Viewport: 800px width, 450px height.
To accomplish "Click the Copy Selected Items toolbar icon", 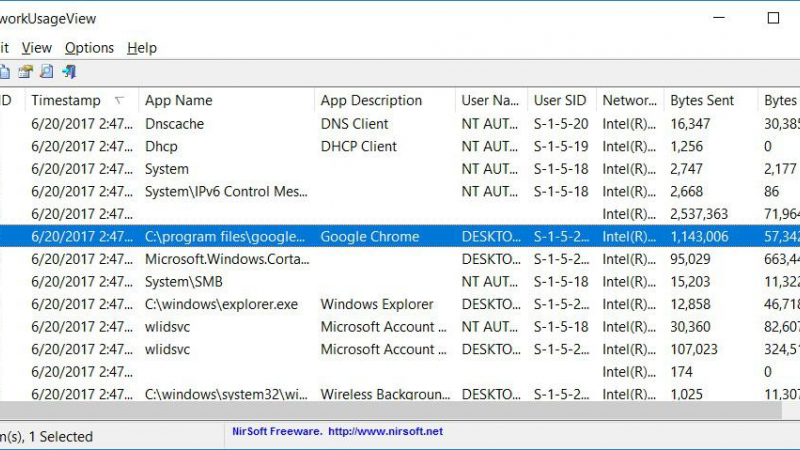I will click(x=4, y=72).
